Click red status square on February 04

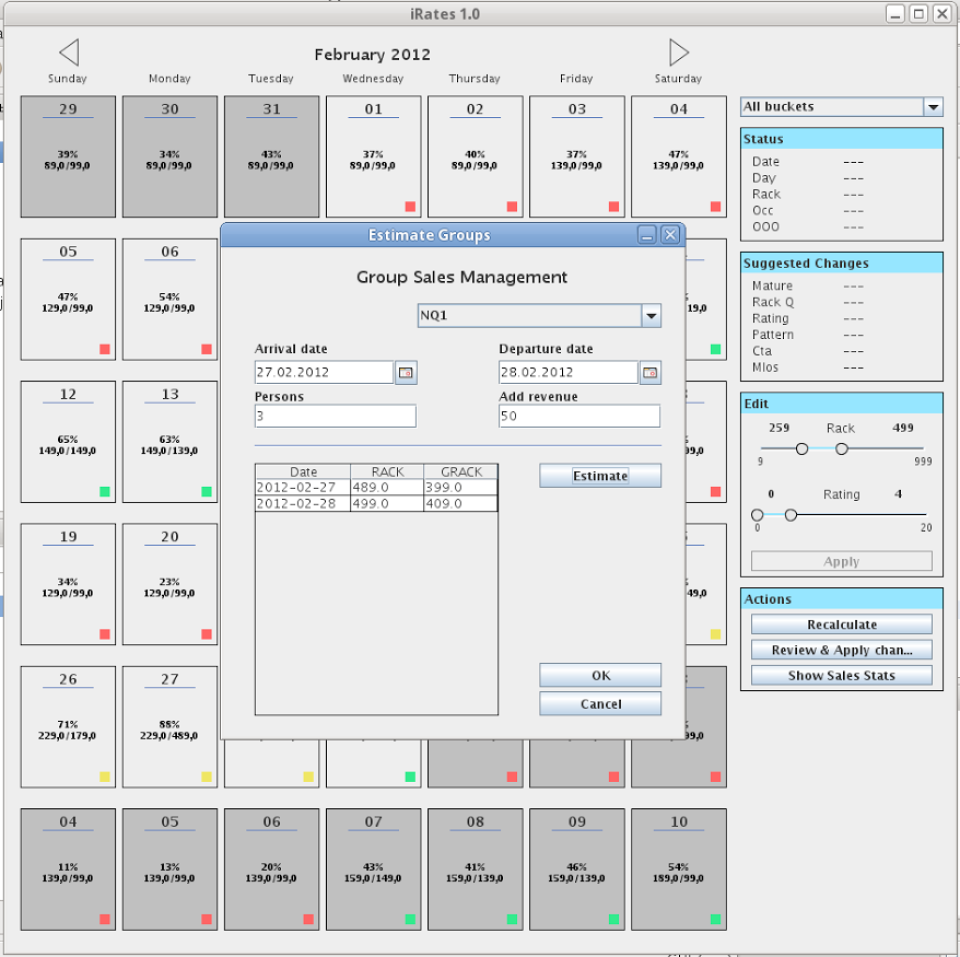(x=715, y=206)
